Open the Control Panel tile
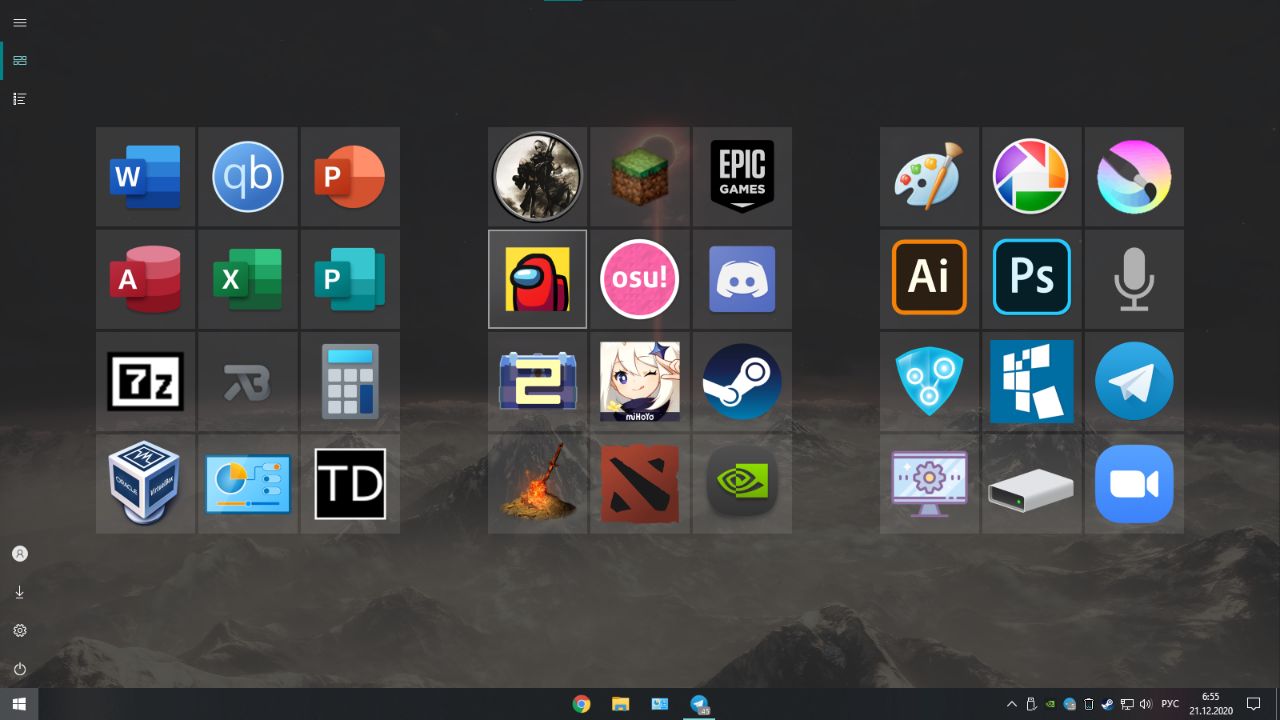 (248, 484)
